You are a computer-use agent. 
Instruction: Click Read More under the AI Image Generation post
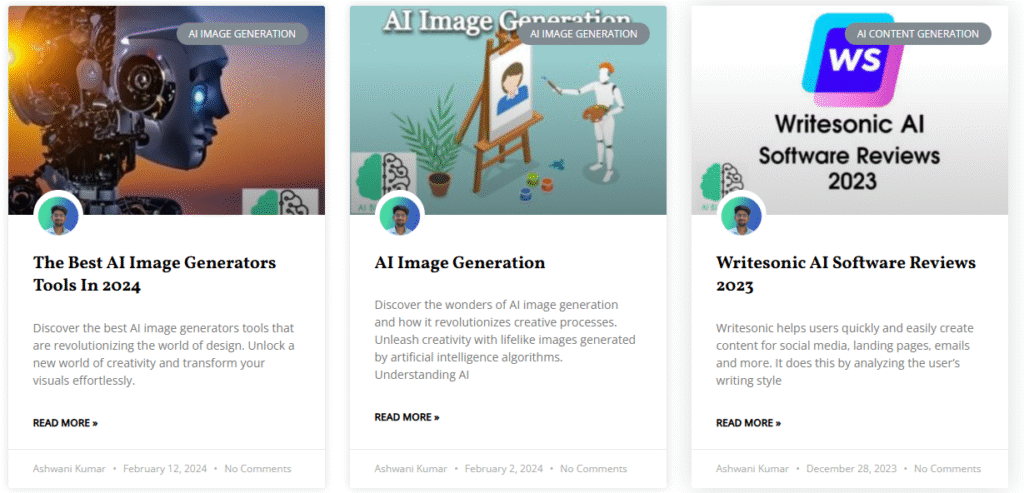(406, 417)
